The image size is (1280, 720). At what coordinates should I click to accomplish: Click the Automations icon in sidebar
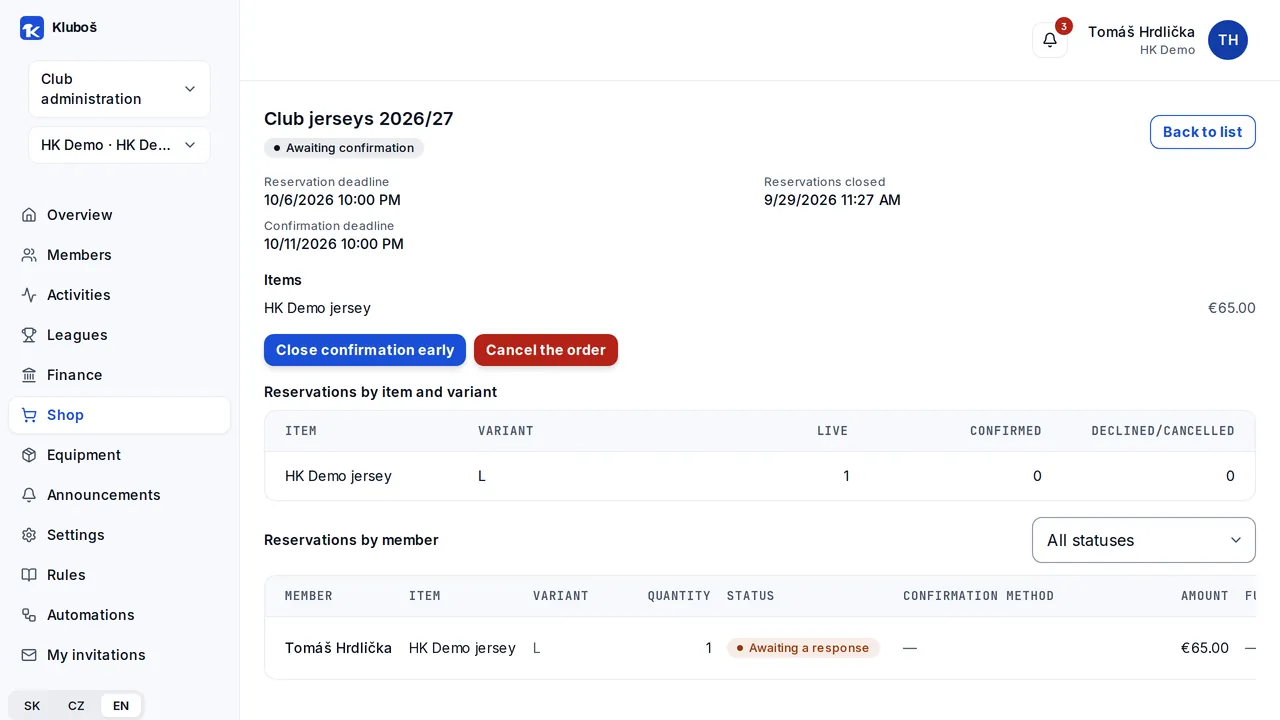[x=29, y=615]
